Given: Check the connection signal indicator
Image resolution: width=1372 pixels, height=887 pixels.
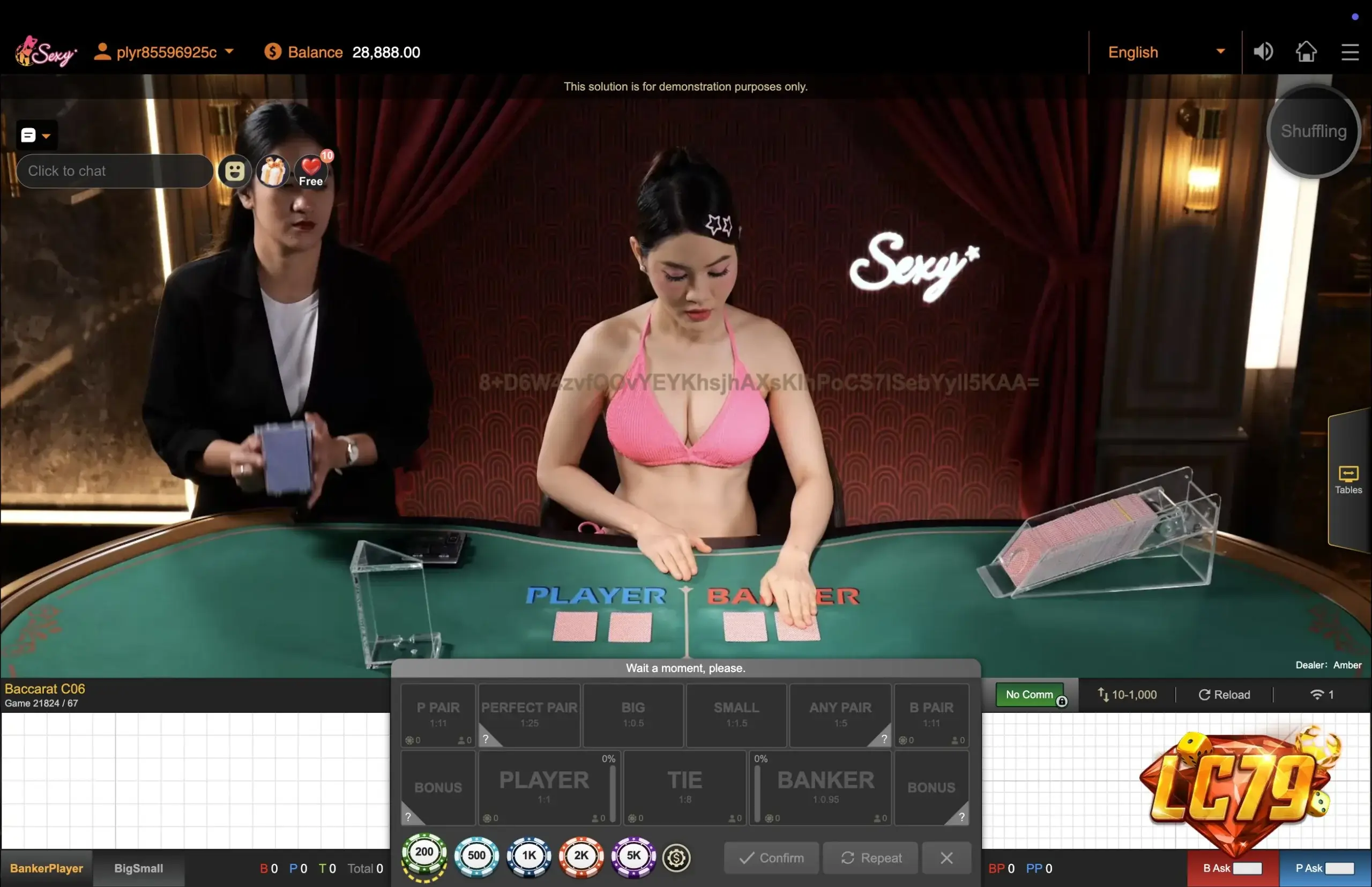Looking at the screenshot, I should [1322, 695].
